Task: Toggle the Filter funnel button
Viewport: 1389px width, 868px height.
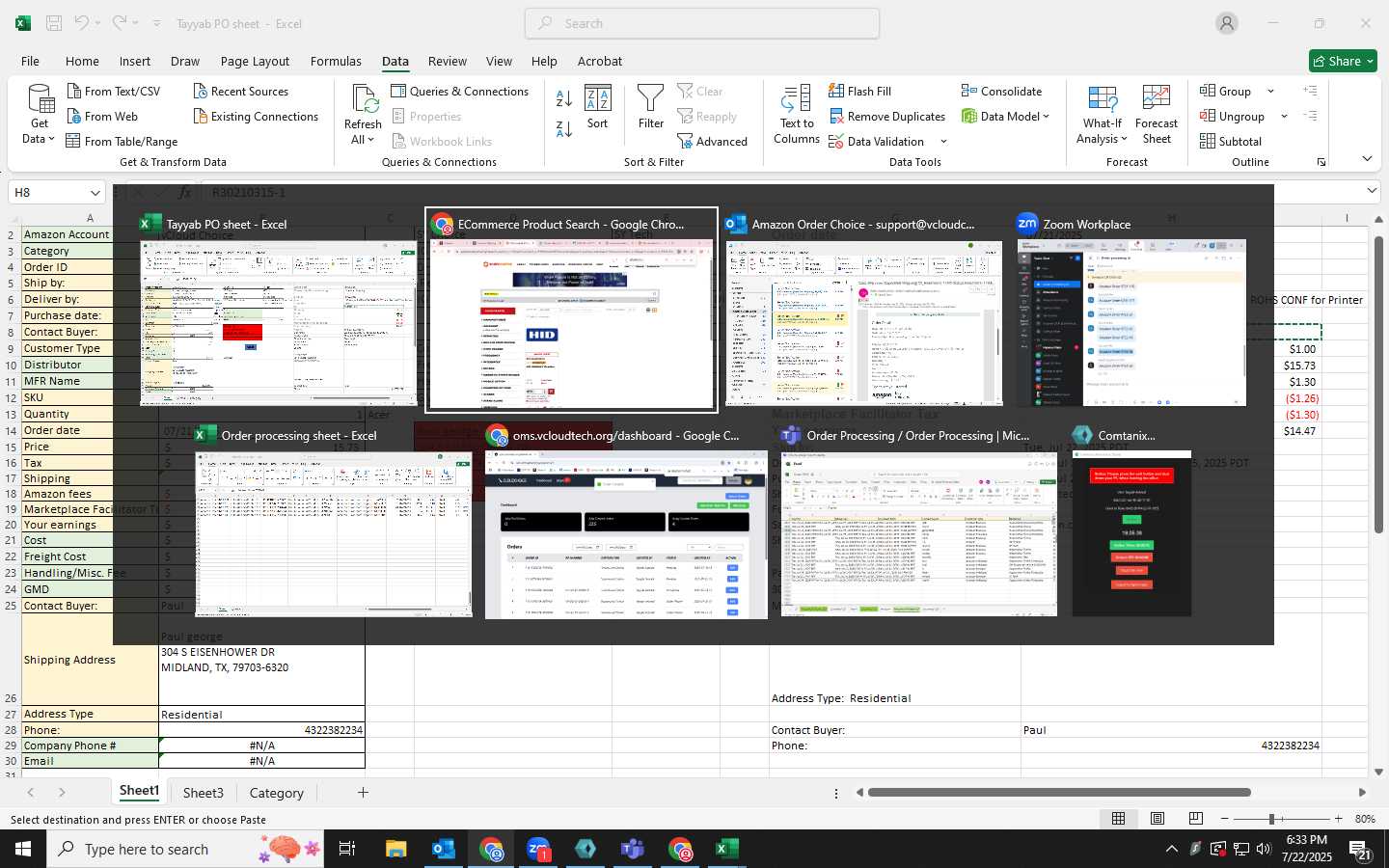Action: pyautogui.click(x=651, y=107)
